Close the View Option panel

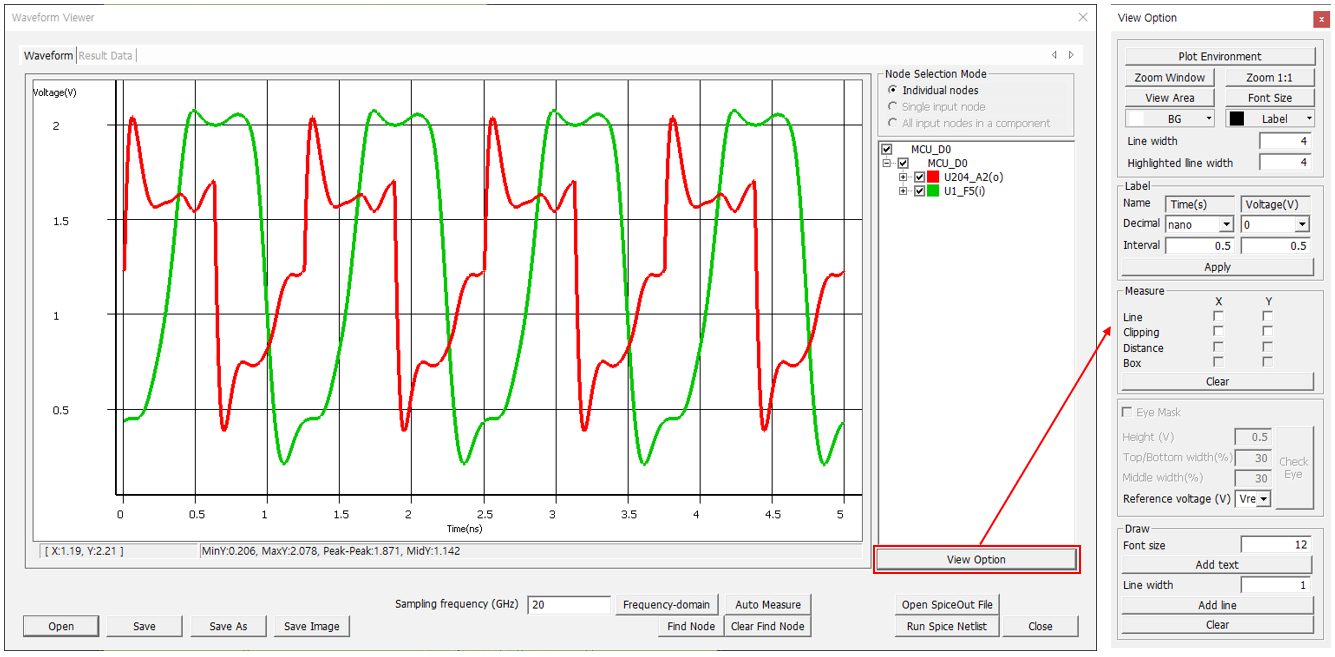[x=1320, y=18]
